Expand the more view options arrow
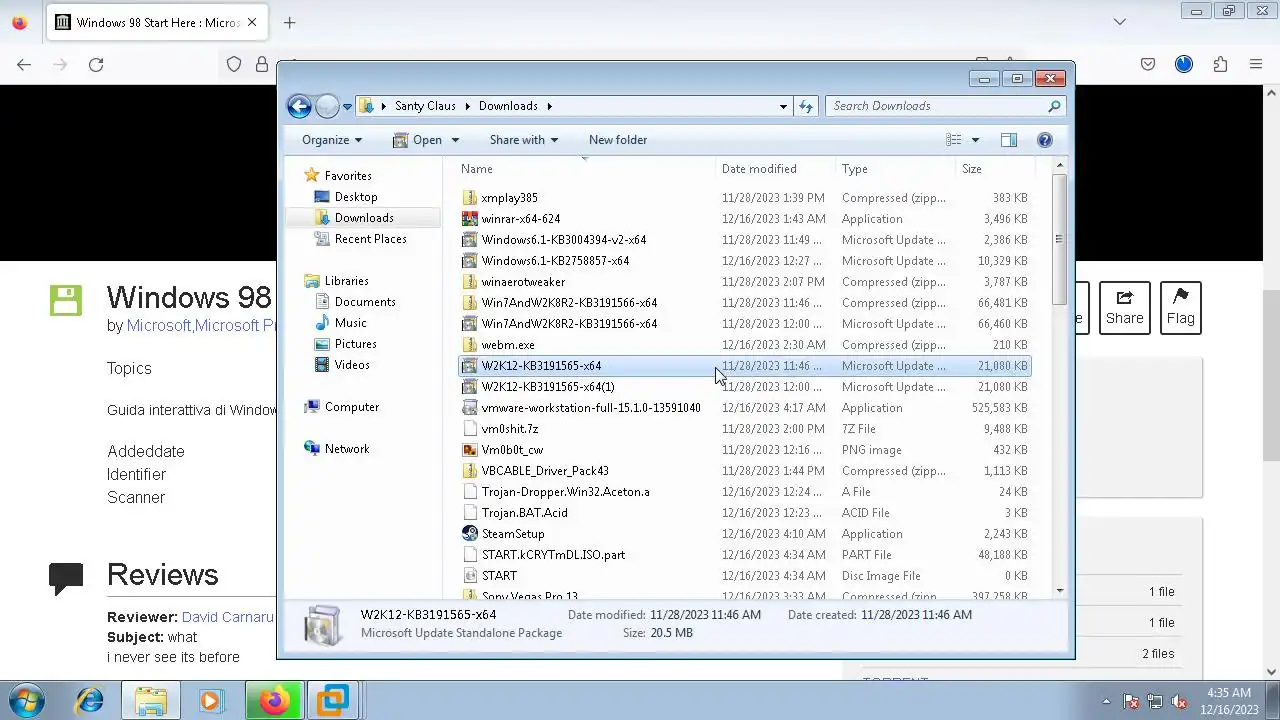Screen dimensions: 1280x720 [975, 140]
